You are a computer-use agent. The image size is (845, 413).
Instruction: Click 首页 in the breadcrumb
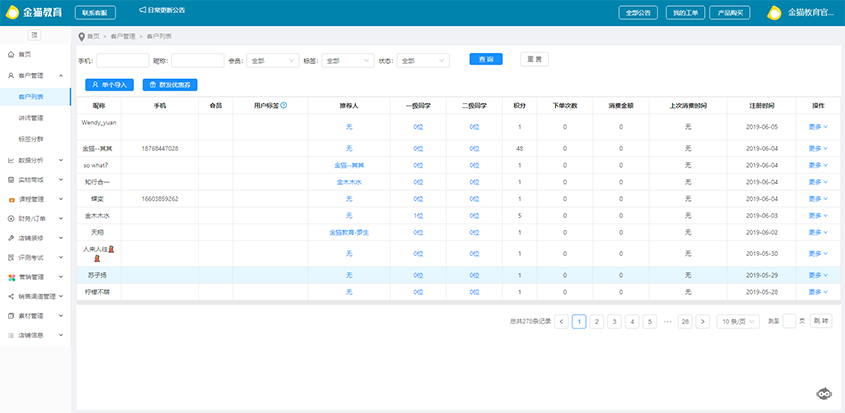(93, 37)
